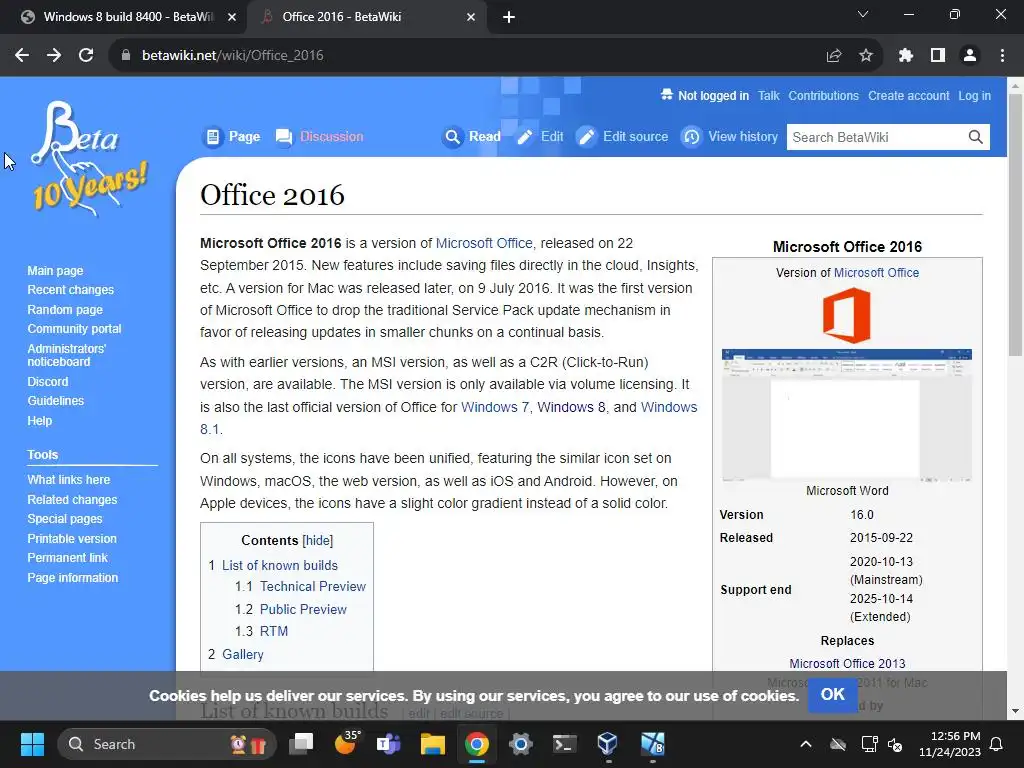Open Page information tool
This screenshot has width=1024, height=768.
click(72, 577)
